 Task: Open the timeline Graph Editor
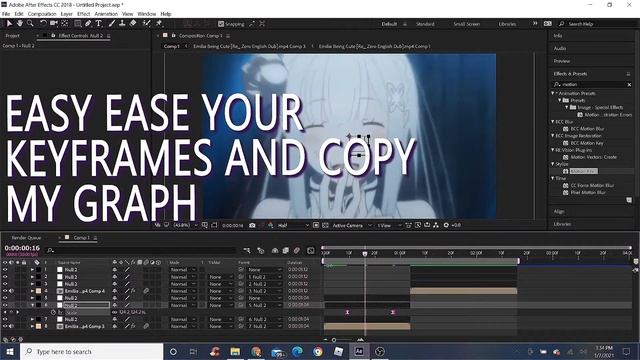[x=311, y=250]
